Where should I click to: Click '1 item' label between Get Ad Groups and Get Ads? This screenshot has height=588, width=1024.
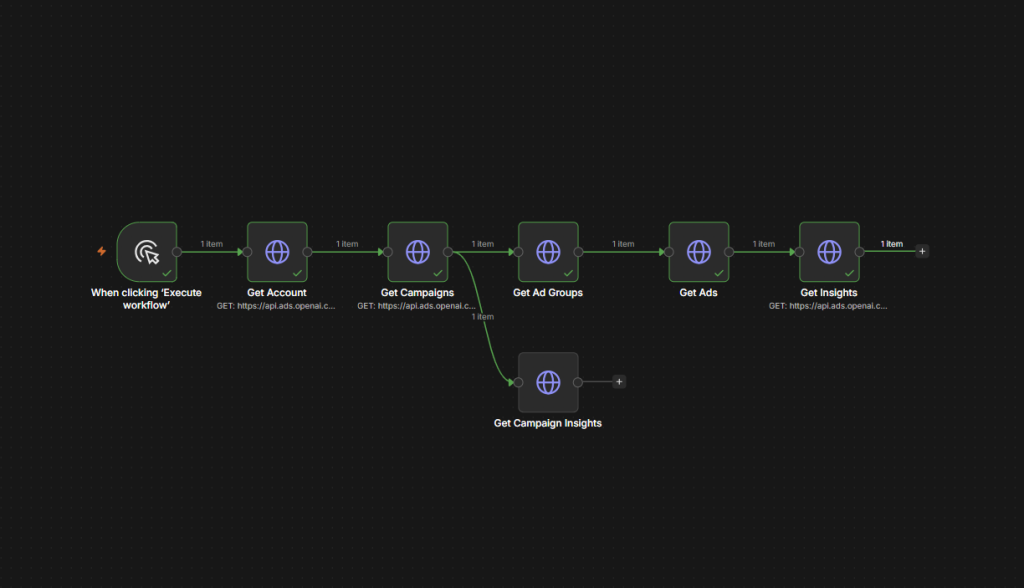tap(623, 244)
